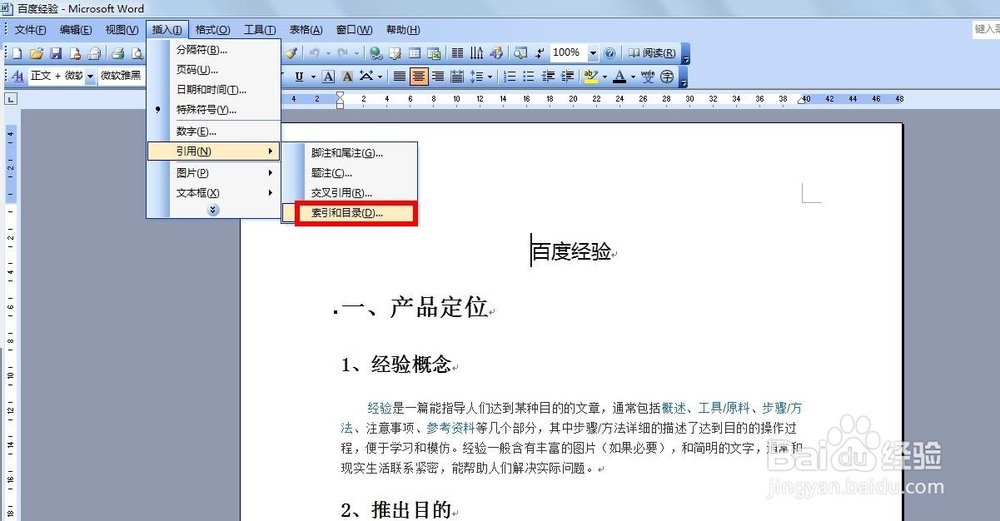Viewport: 1000px width, 521px height.
Task: Click the 阅读(R) reading layout button
Action: click(651, 53)
